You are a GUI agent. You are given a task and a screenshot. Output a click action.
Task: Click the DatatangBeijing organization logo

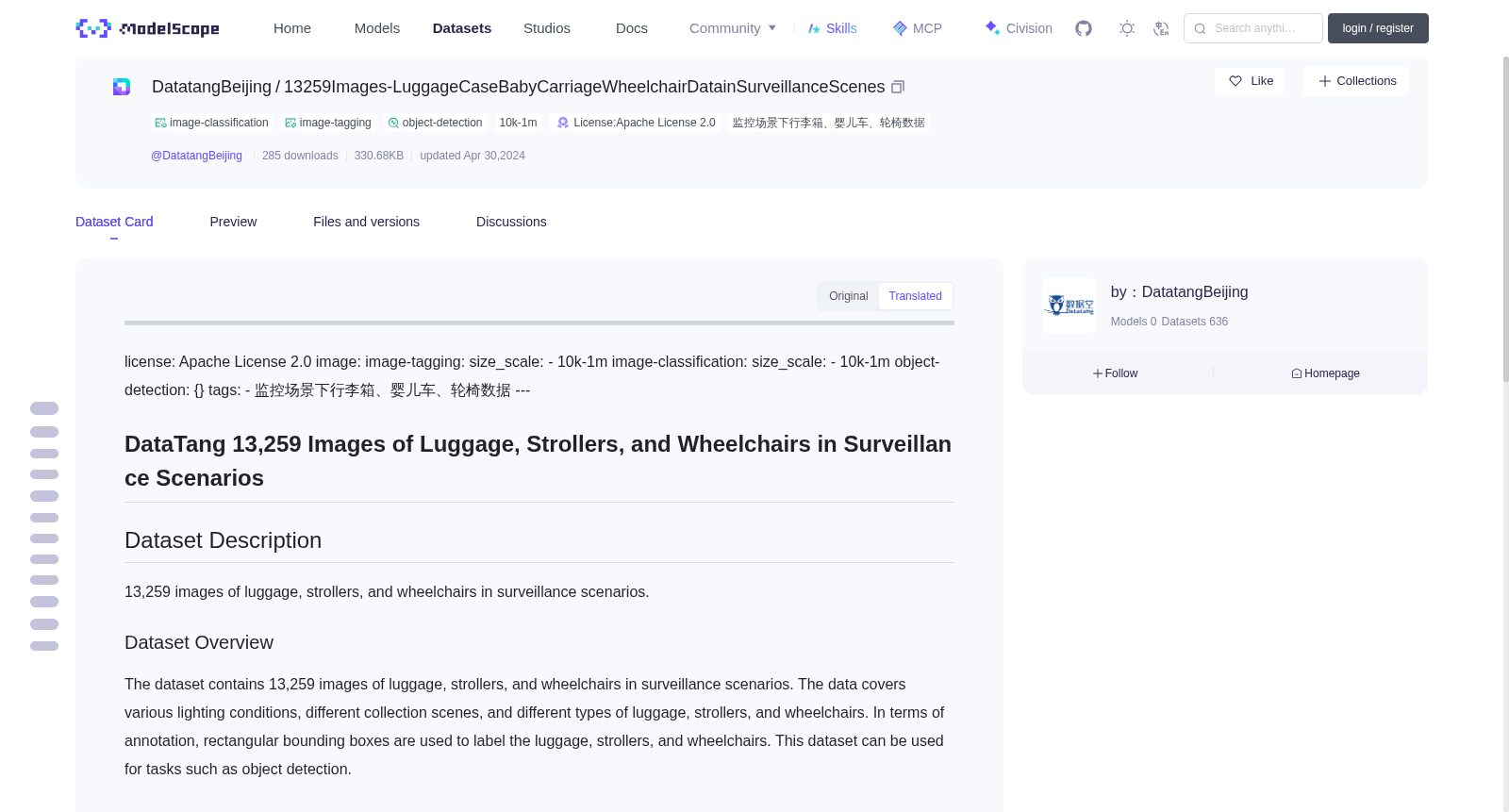click(x=1070, y=306)
